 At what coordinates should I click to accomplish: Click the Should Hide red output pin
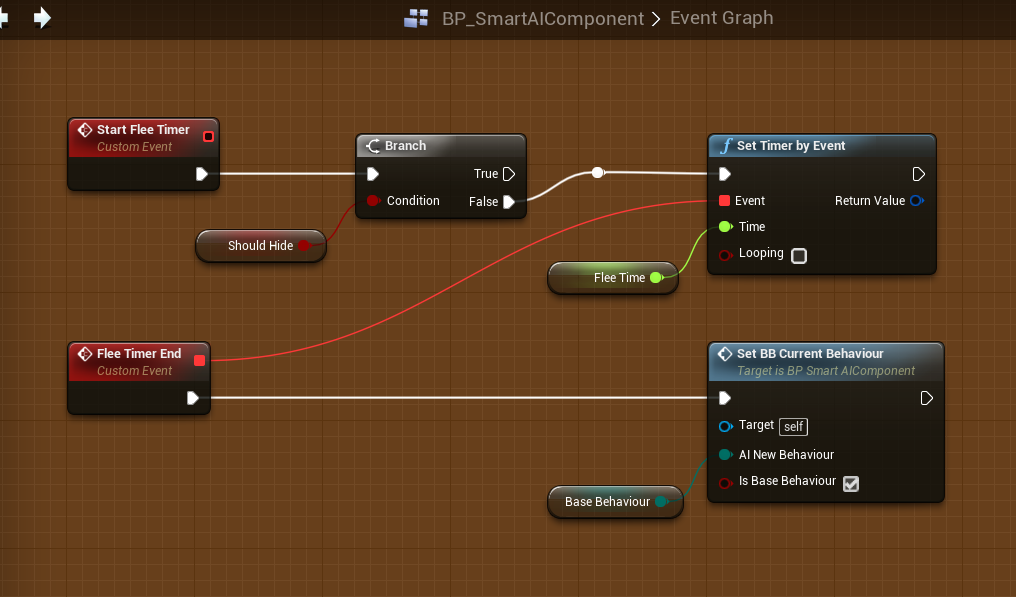click(304, 246)
